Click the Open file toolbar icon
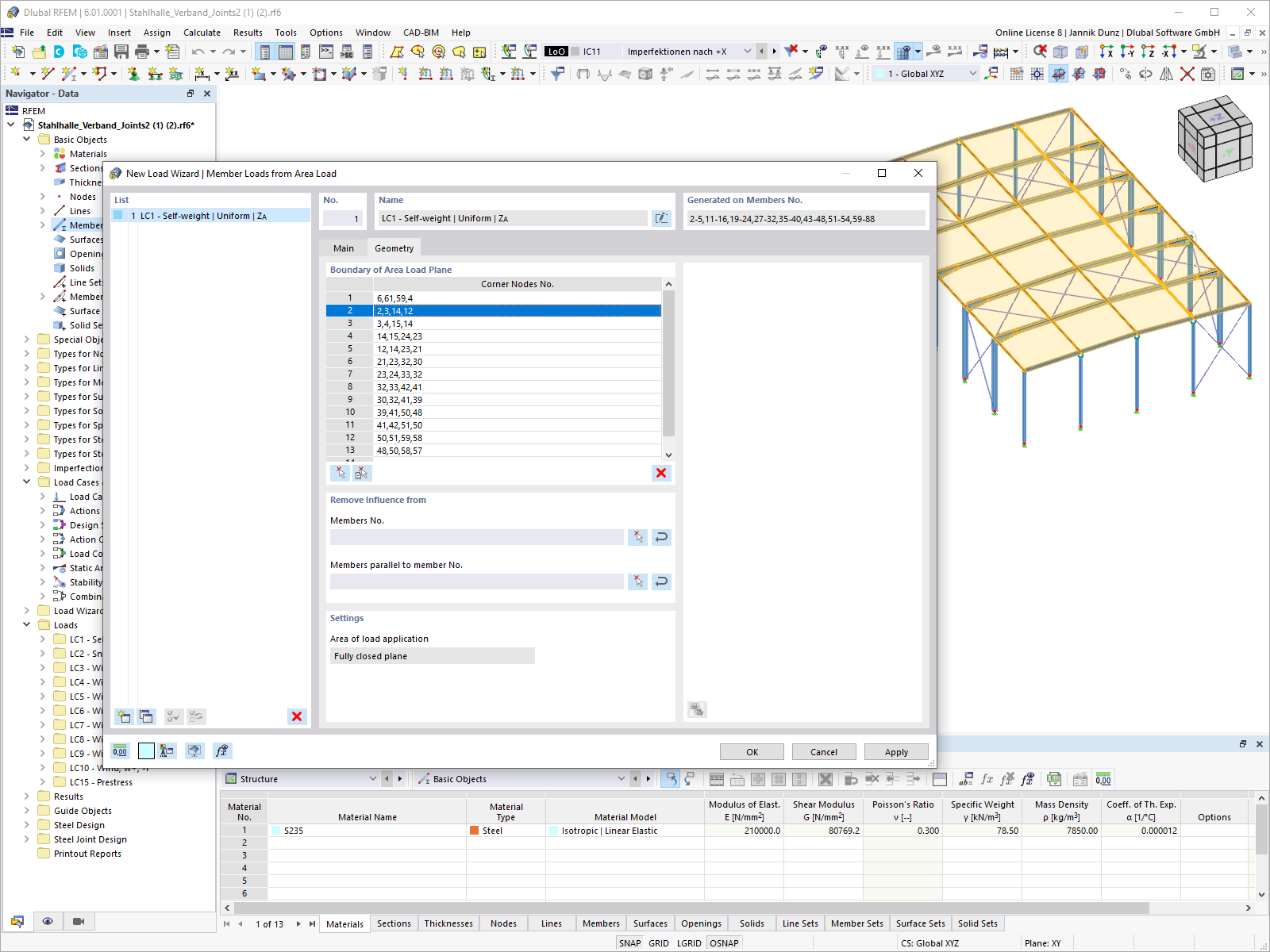Screen dimensions: 1270x952 click(39, 52)
